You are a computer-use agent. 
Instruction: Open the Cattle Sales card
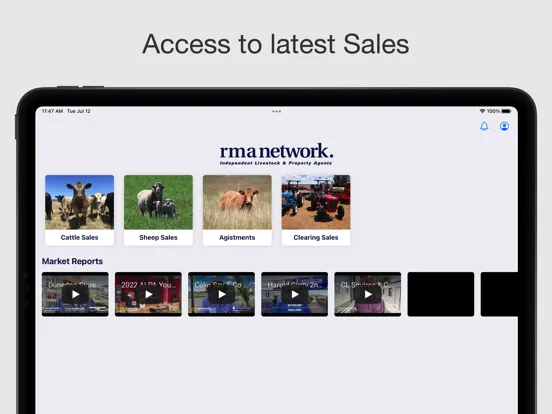[80, 210]
